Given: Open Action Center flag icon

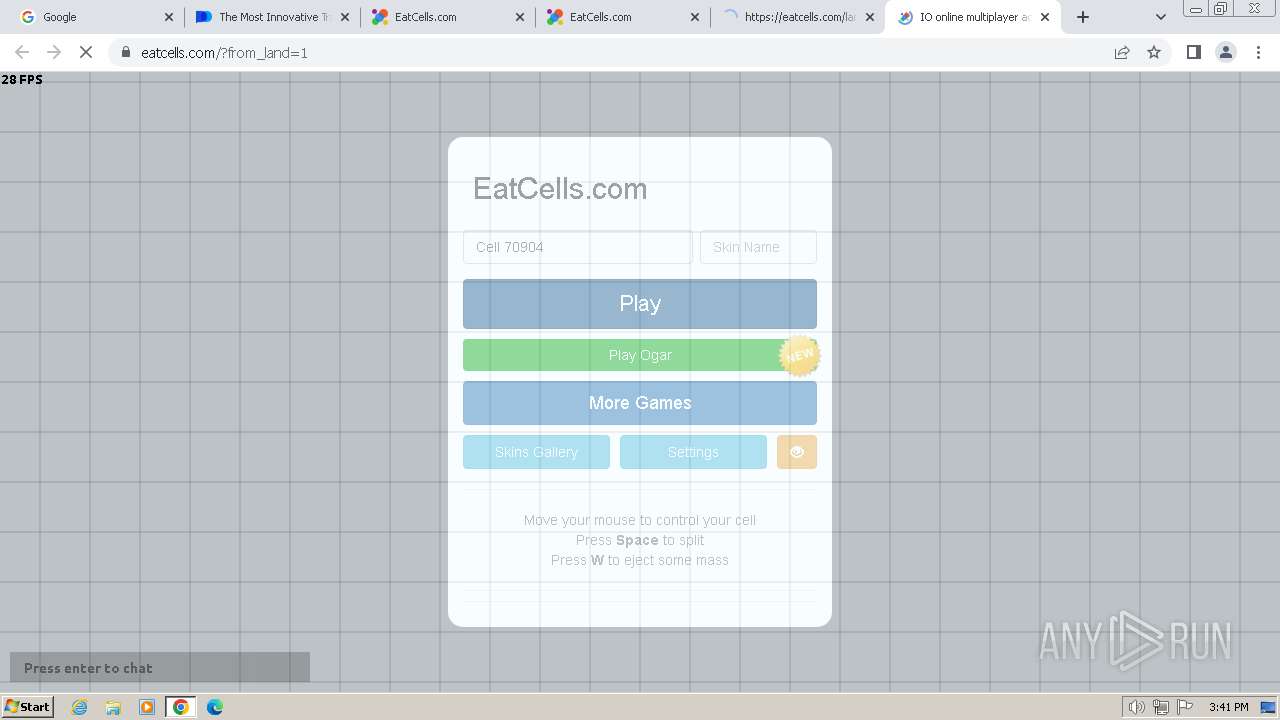Looking at the screenshot, I should (x=1185, y=707).
